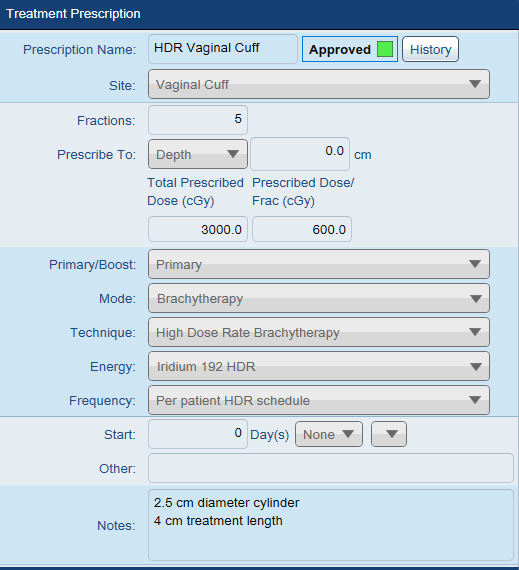Click the Prescribed Dose/Frac field
This screenshot has height=570, width=519.
302,229
